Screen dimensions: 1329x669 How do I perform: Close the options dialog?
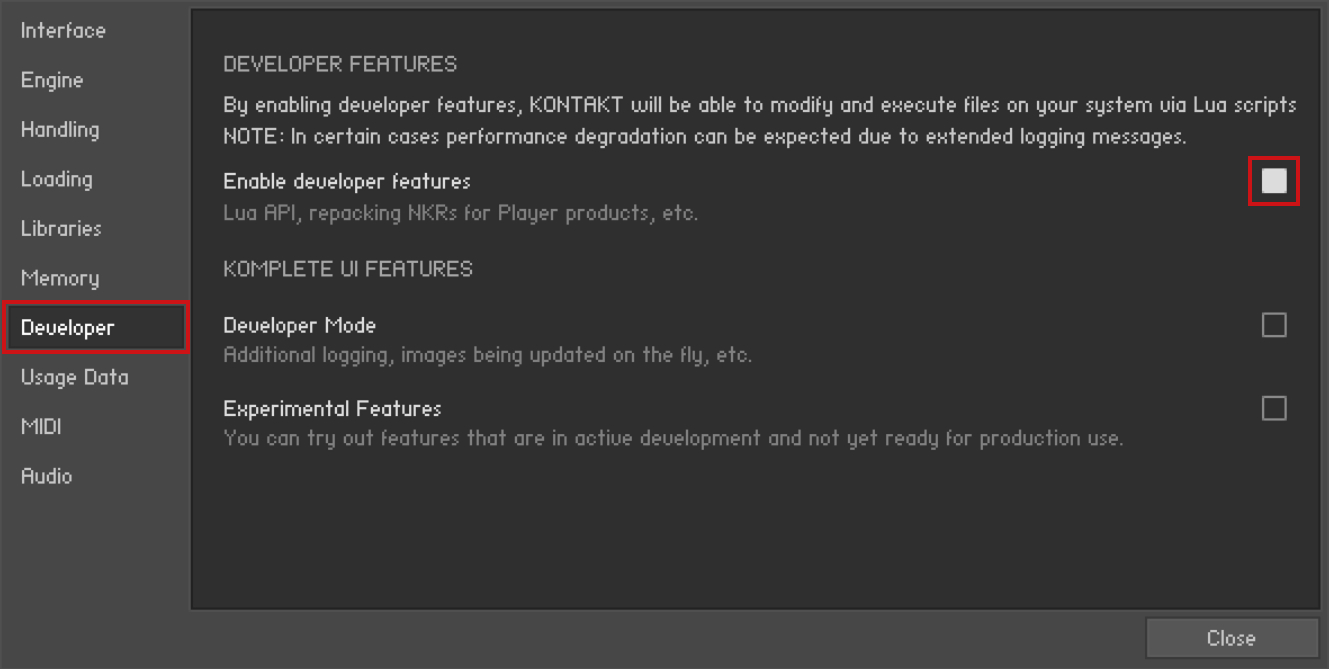tap(1232, 638)
